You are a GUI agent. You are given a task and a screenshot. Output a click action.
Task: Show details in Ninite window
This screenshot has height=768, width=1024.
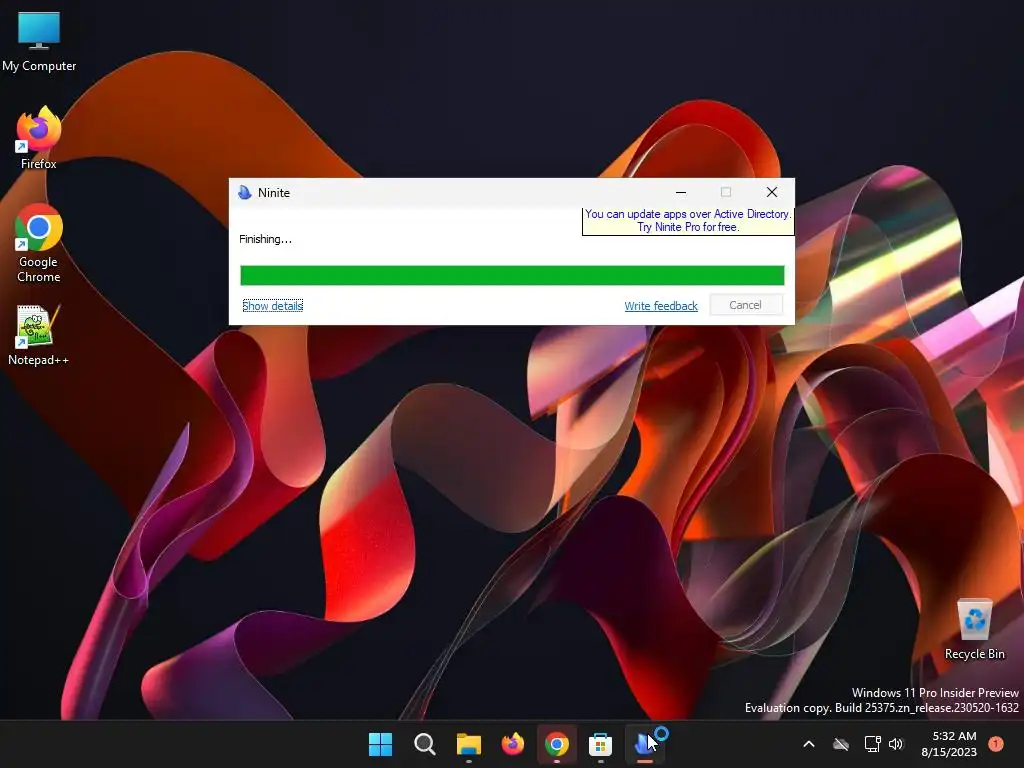click(x=272, y=306)
